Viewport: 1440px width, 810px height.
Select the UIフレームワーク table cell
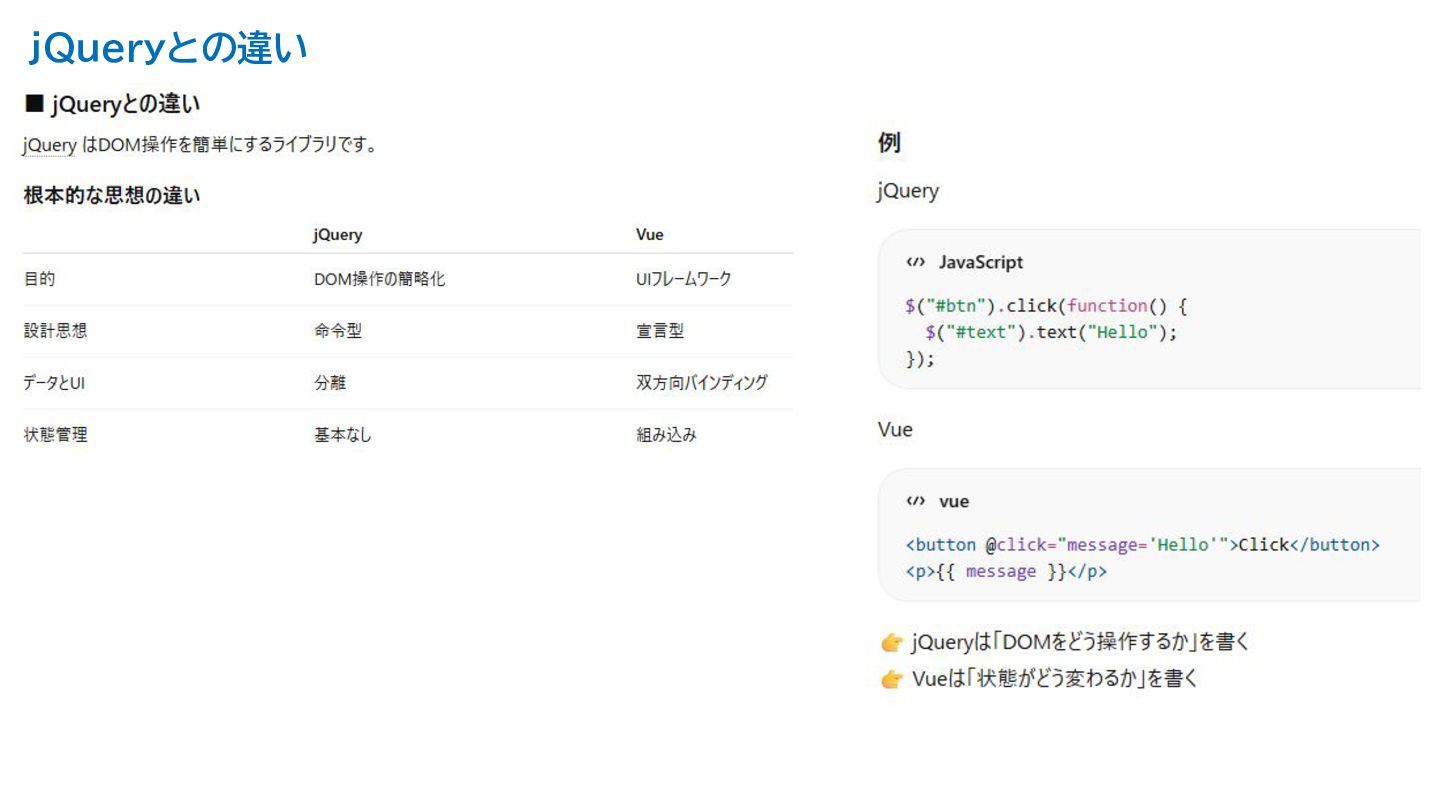click(x=683, y=280)
